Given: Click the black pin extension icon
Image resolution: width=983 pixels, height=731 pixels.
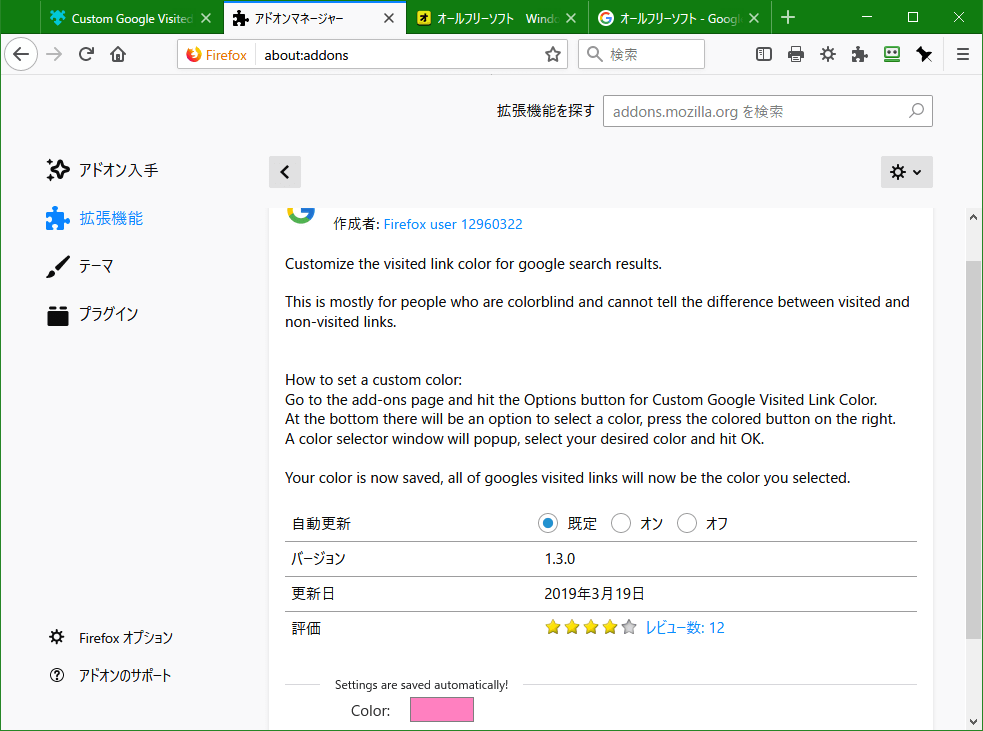Looking at the screenshot, I should coord(923,55).
